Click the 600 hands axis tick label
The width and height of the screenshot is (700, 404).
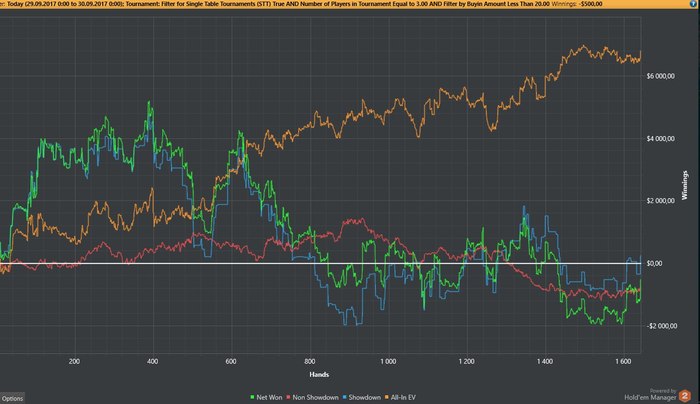click(231, 361)
